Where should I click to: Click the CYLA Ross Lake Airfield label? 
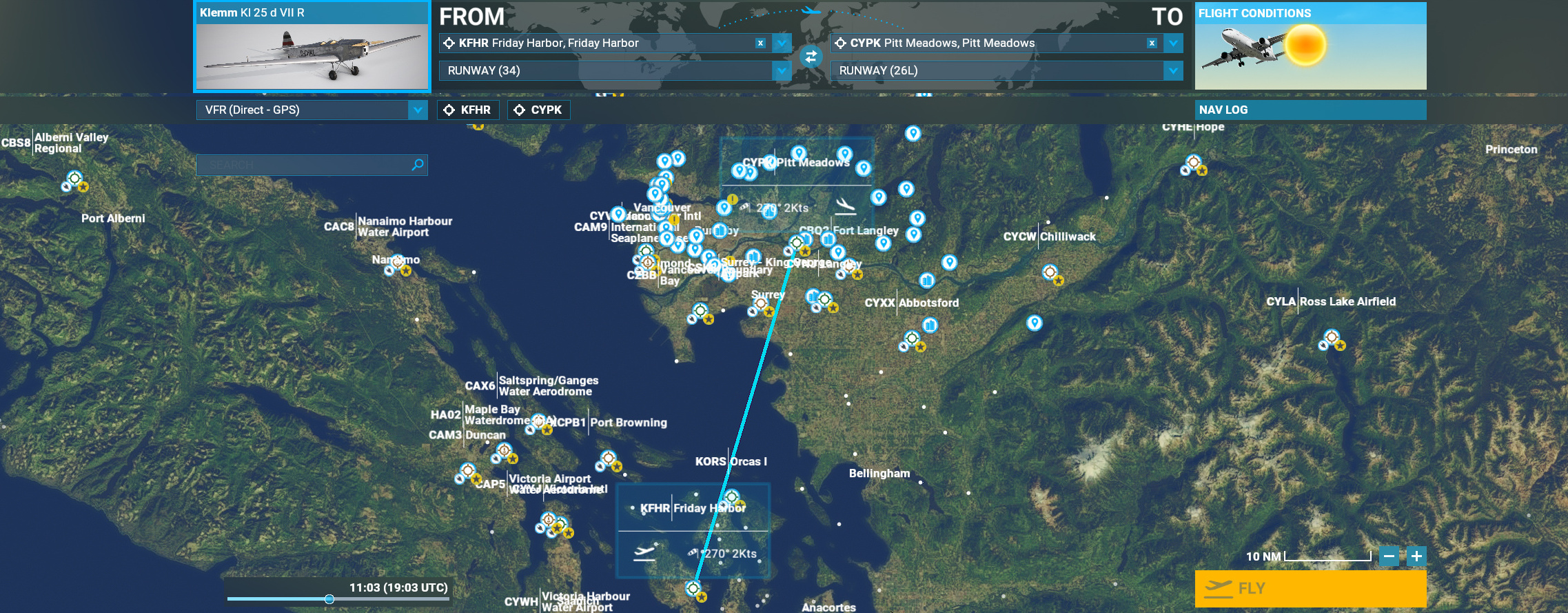click(1331, 301)
